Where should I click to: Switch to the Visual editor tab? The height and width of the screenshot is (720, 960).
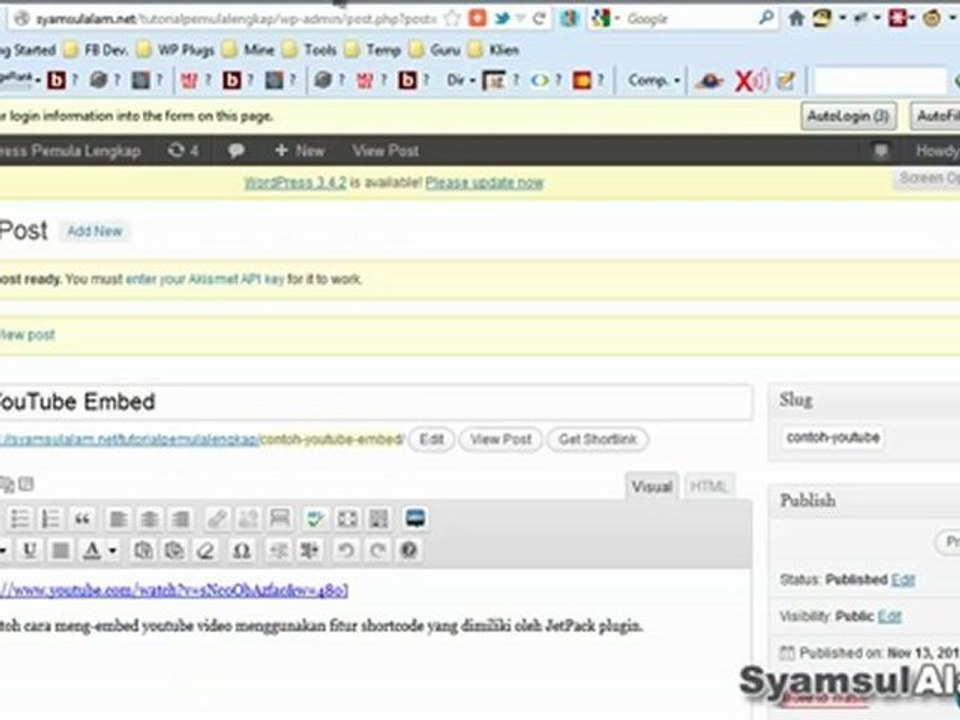tap(651, 486)
